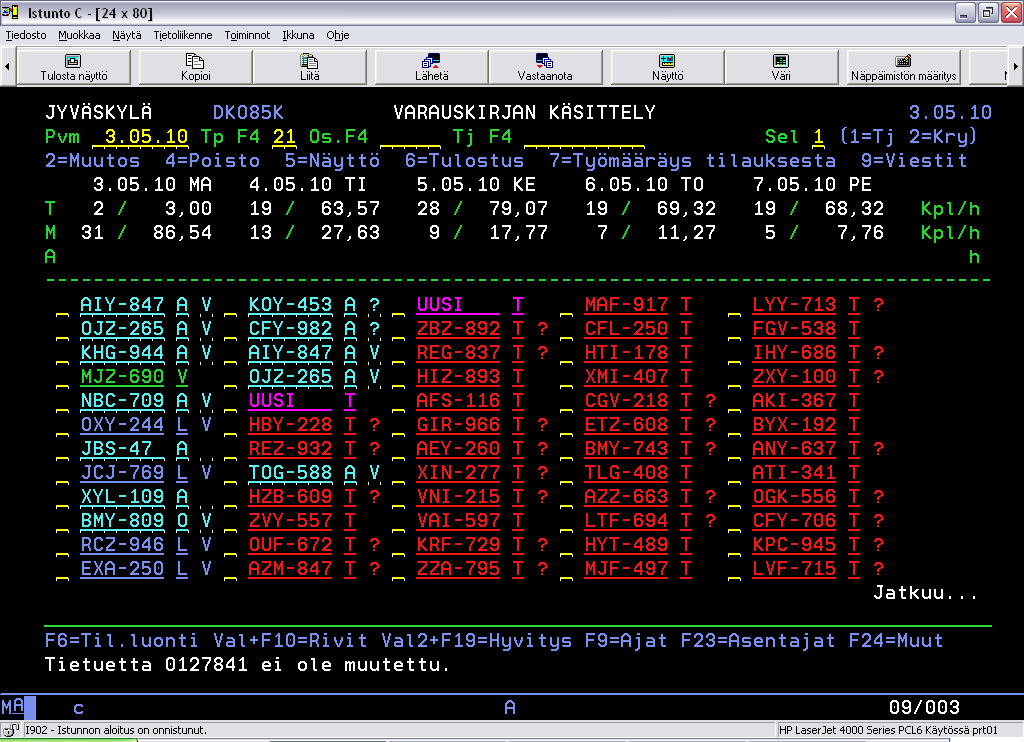Image resolution: width=1024 pixels, height=742 pixels.
Task: Click the reservation KOY-453
Action: click(x=290, y=305)
